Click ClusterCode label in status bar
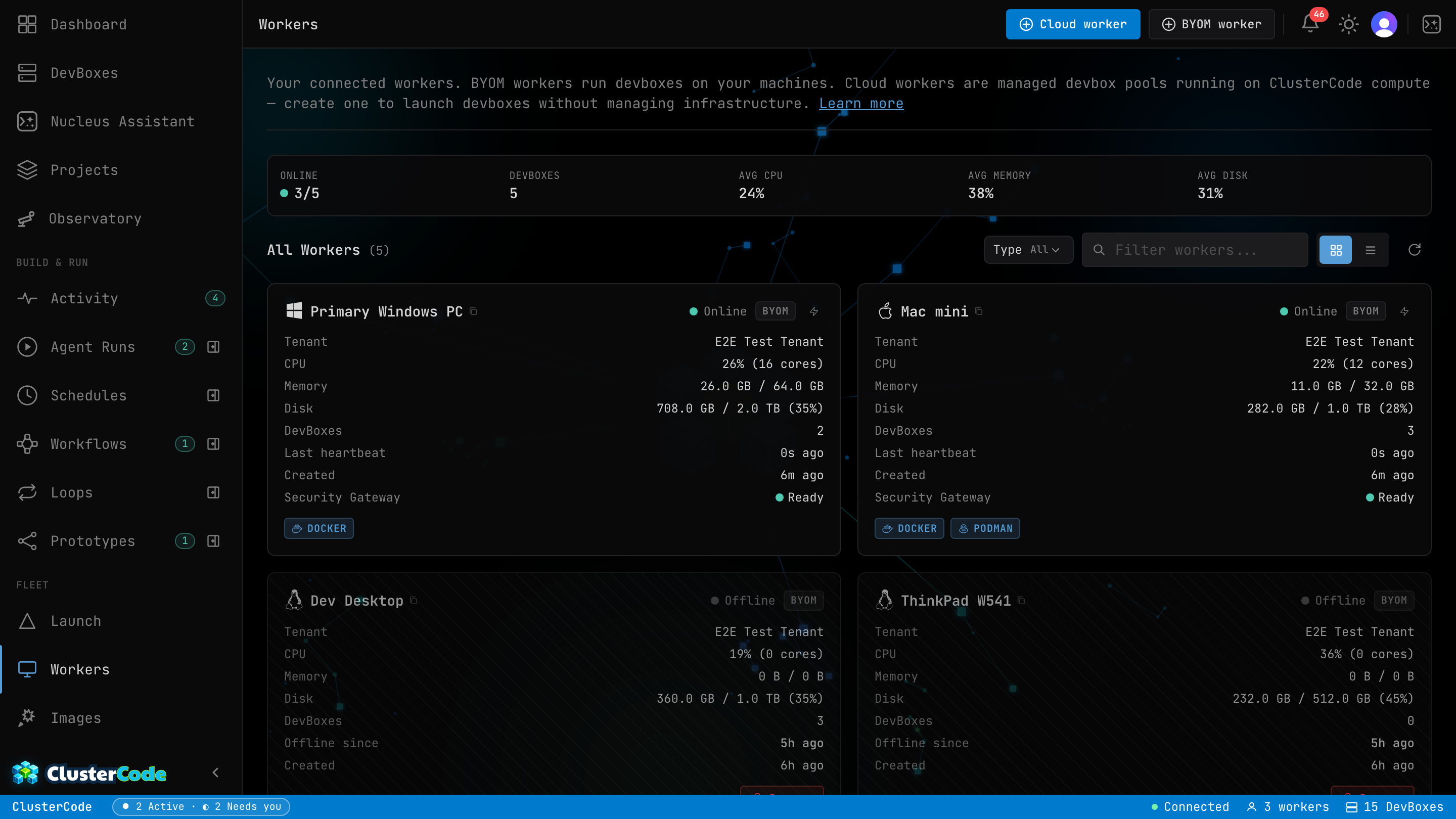1456x819 pixels. (52, 806)
